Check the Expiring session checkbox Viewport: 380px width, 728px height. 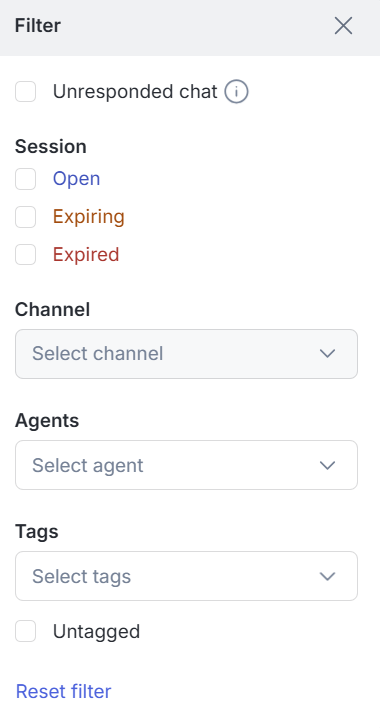(x=26, y=217)
